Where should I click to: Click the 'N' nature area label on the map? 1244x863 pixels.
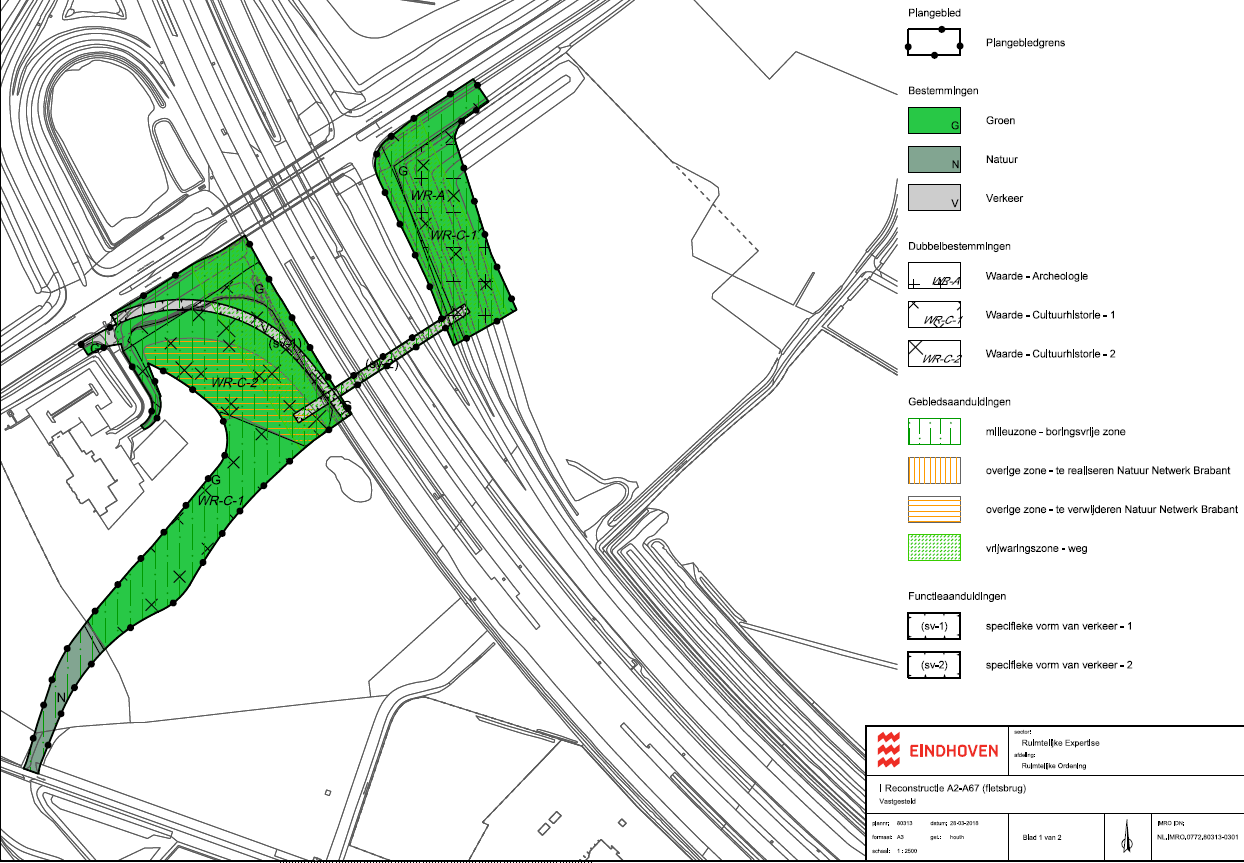click(60, 697)
